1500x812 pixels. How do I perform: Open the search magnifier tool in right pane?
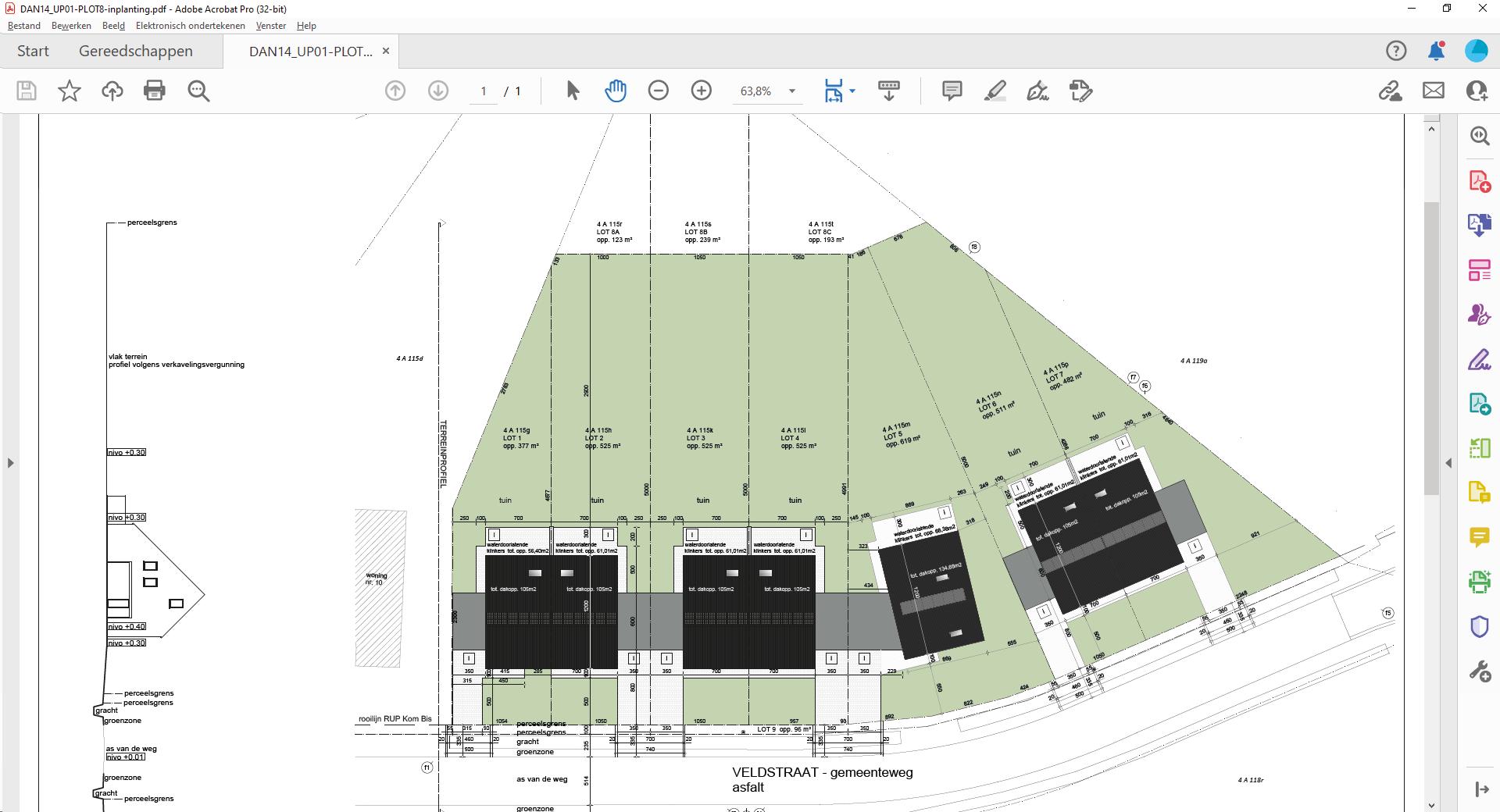(1479, 135)
